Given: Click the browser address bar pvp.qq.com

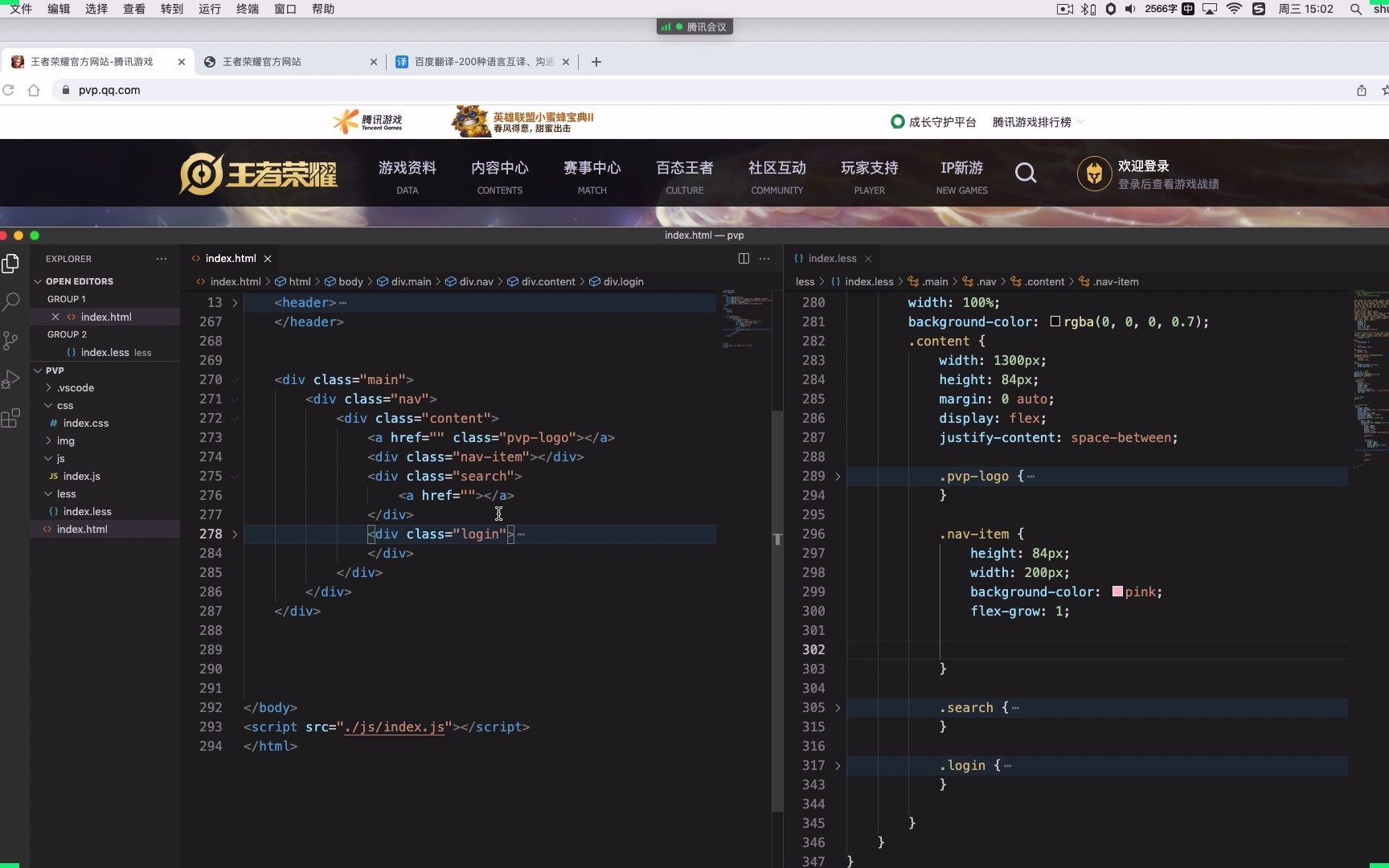Looking at the screenshot, I should click(x=109, y=90).
